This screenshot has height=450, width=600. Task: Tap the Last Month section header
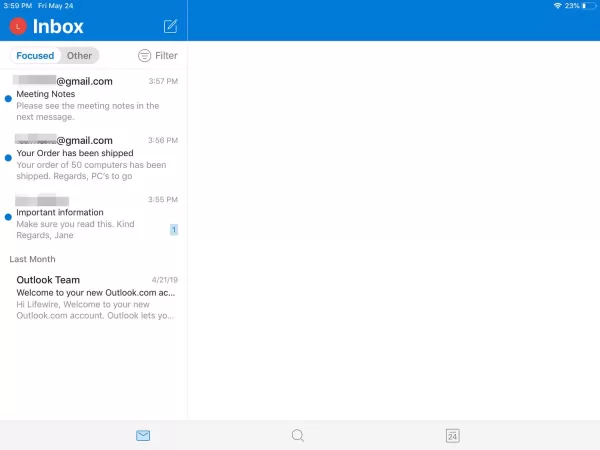tap(33, 259)
